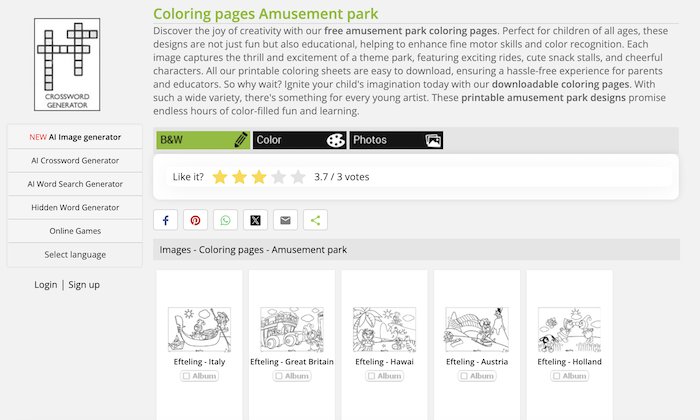Open the green general share icon
Image resolution: width=700 pixels, height=420 pixels.
point(316,220)
